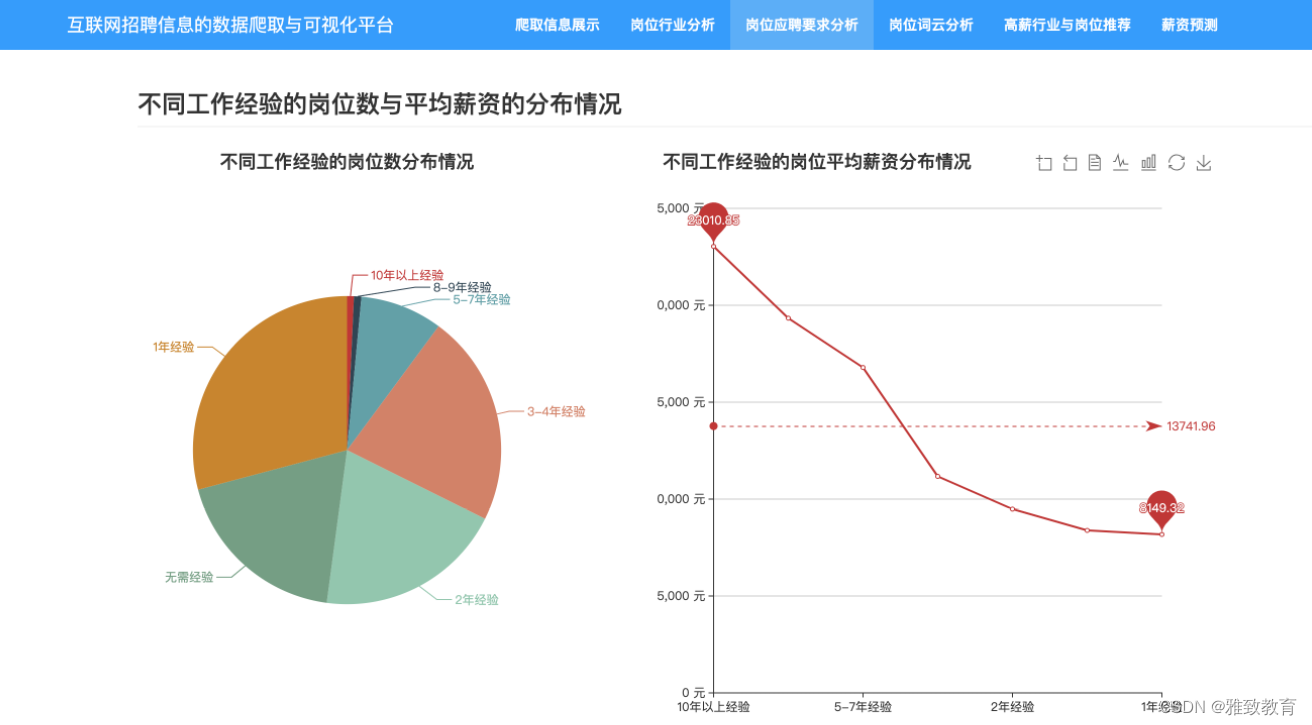1312x725 pixels.
Task: Click the max value pin 23010.85
Action: tap(713, 219)
